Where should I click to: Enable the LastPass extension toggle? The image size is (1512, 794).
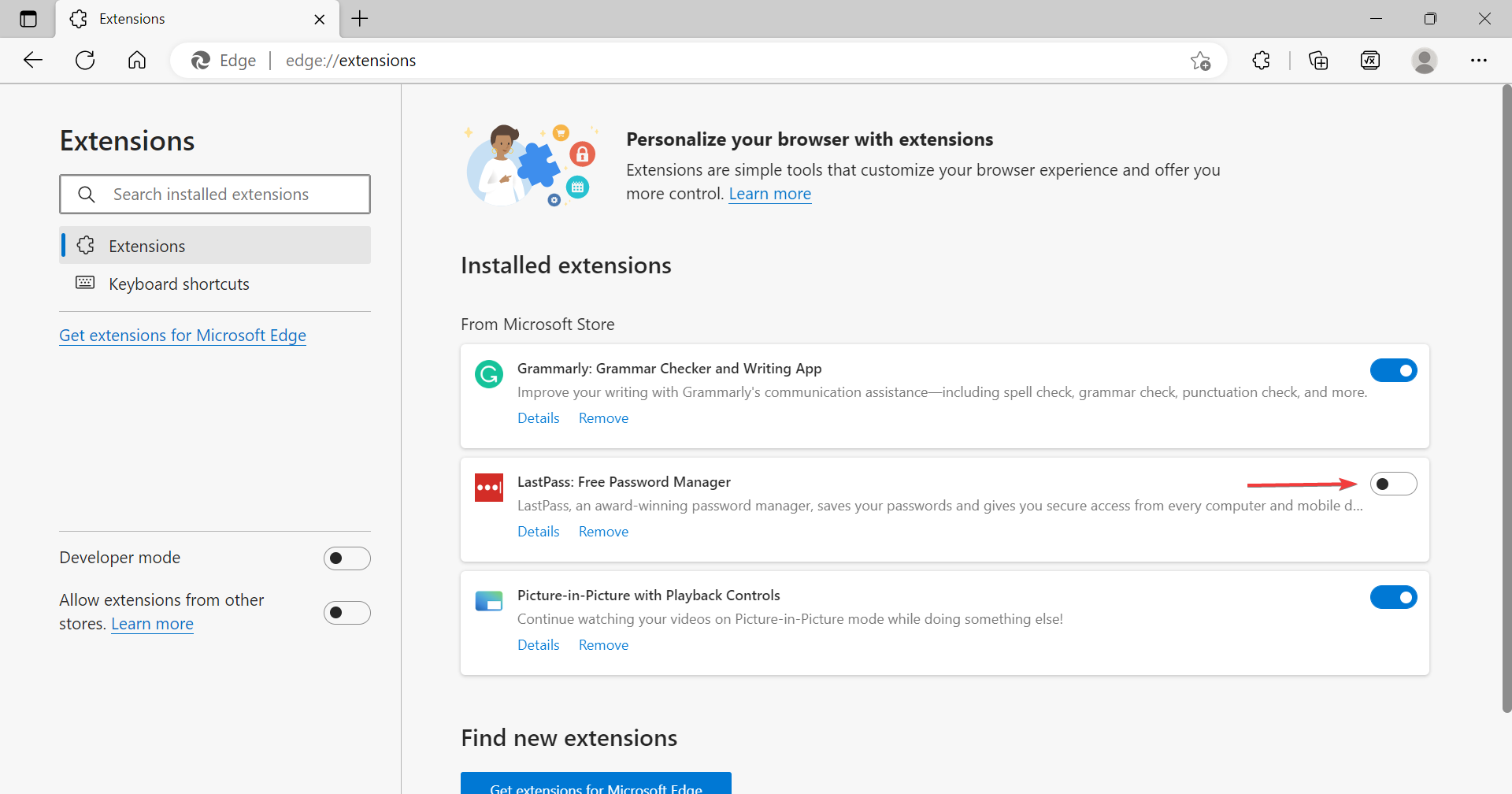pos(1393,484)
